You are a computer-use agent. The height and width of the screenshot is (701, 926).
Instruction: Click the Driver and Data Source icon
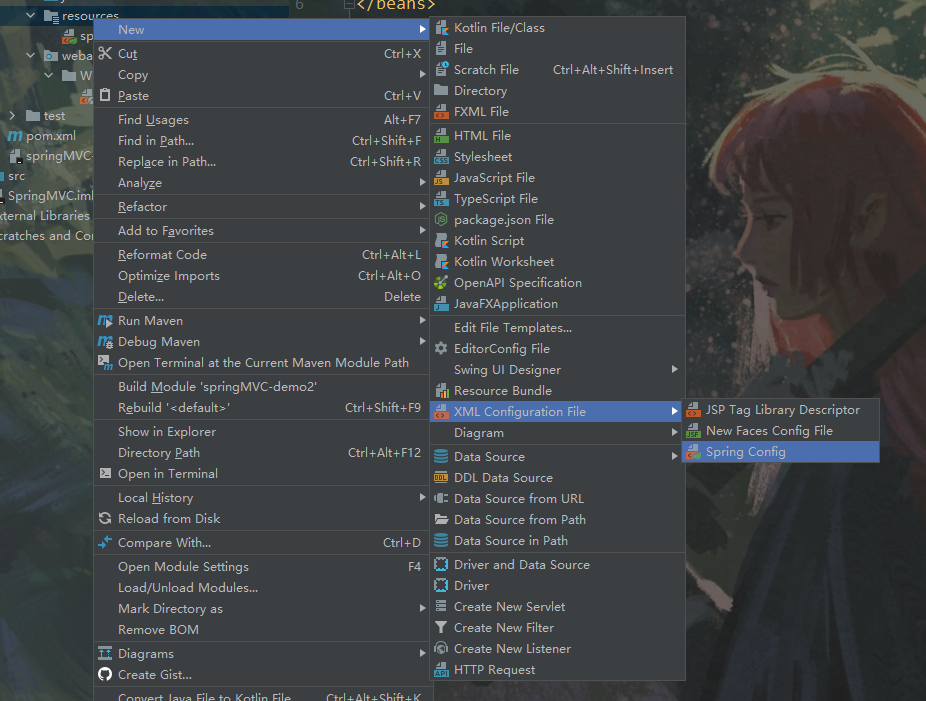(441, 565)
